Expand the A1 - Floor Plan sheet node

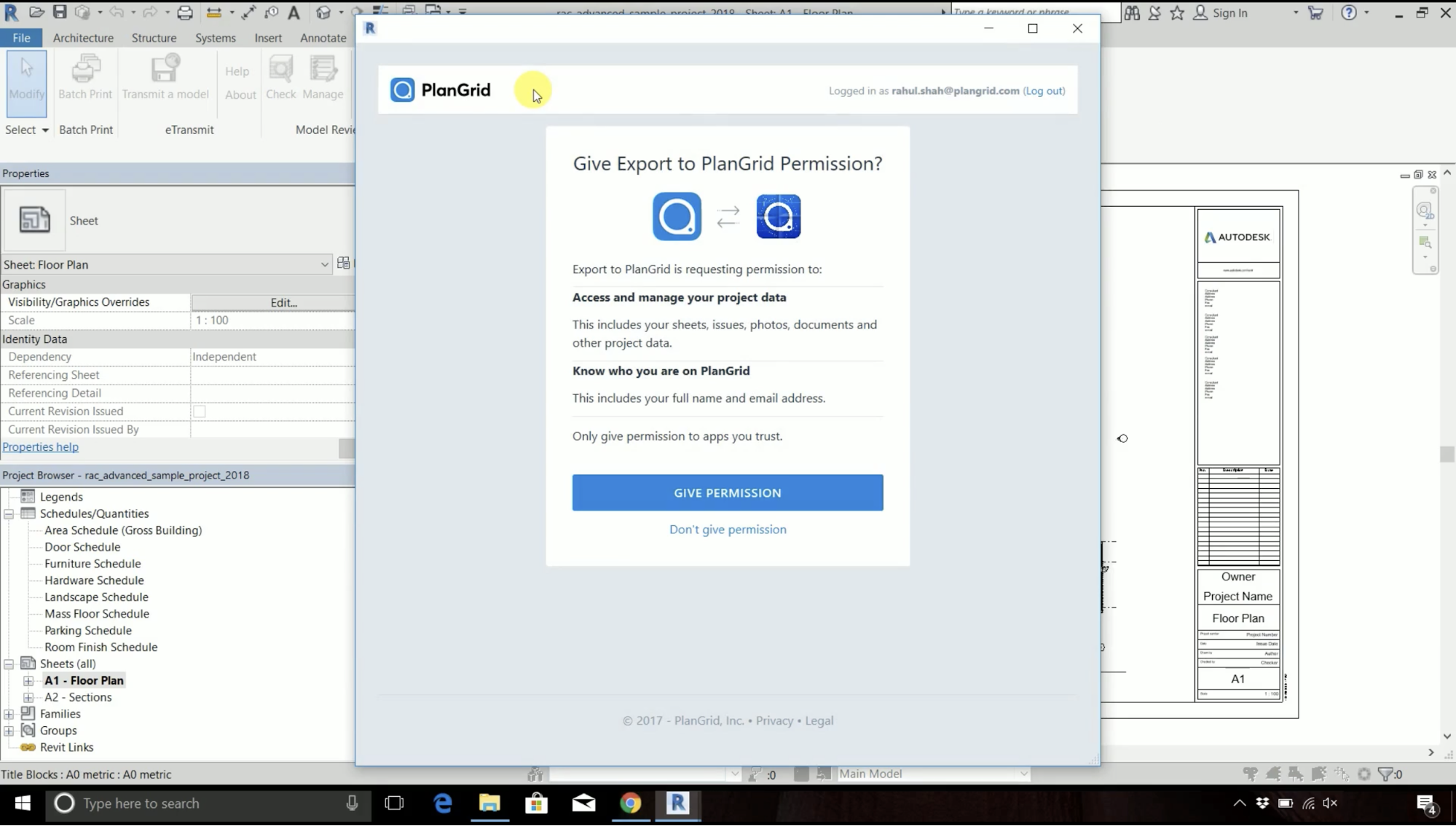(28, 680)
